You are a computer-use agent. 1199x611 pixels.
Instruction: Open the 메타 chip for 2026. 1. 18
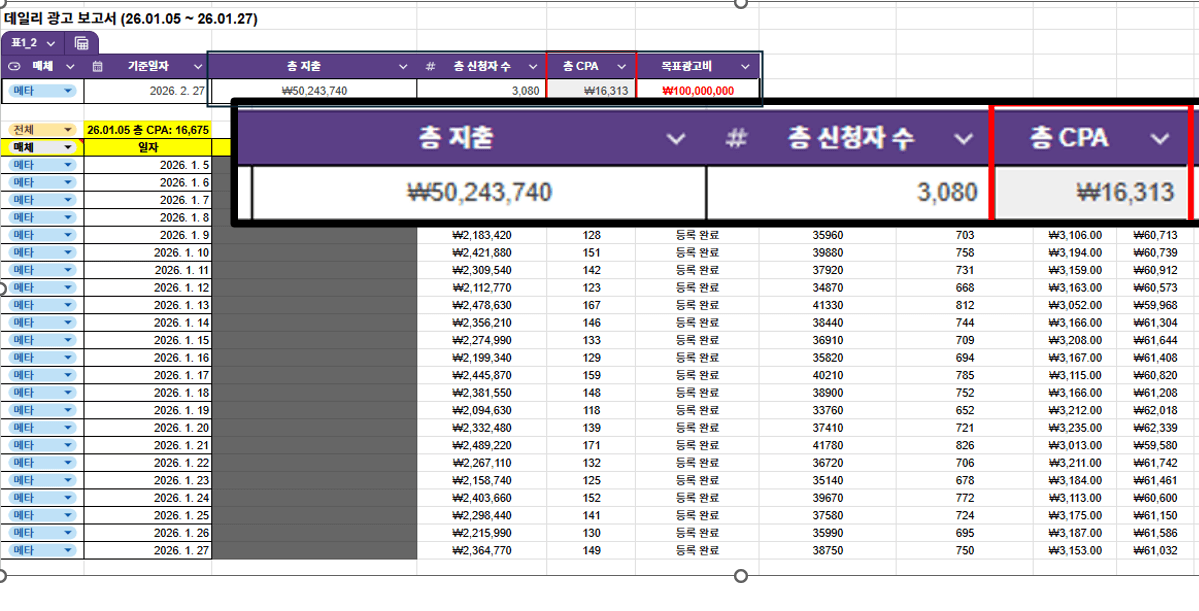pyautogui.click(x=43, y=392)
